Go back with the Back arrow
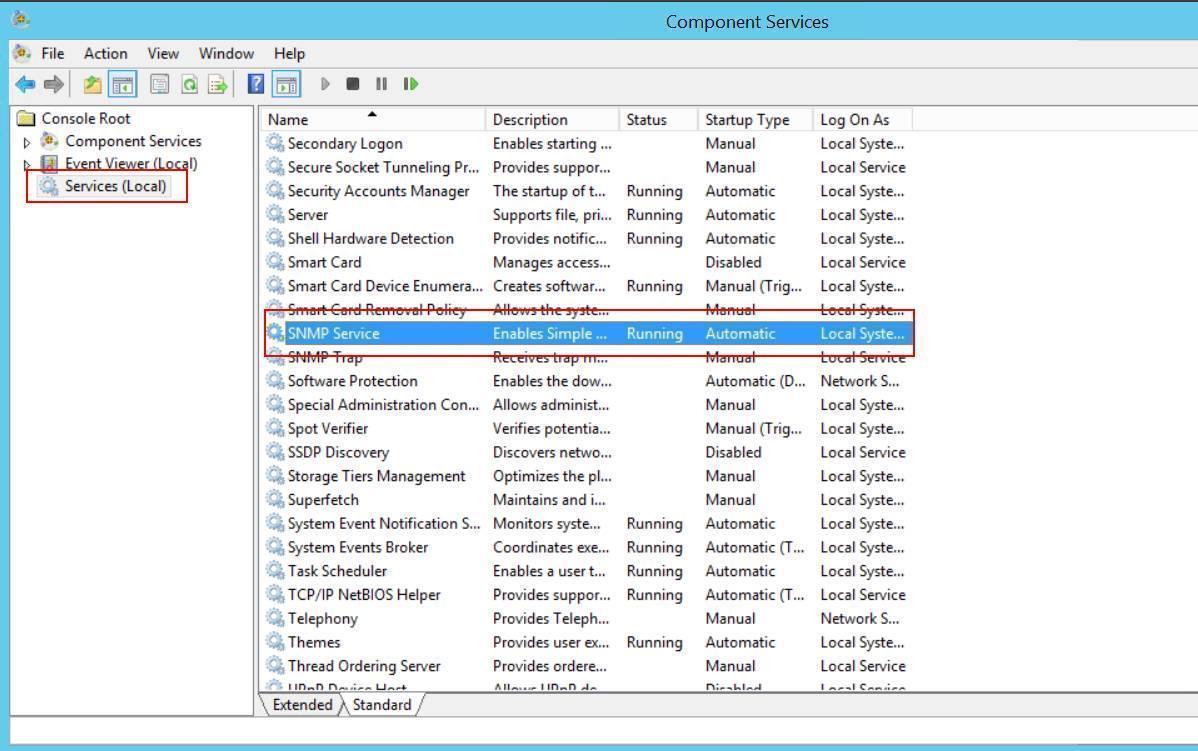Image resolution: width=1198 pixels, height=751 pixels. (25, 84)
